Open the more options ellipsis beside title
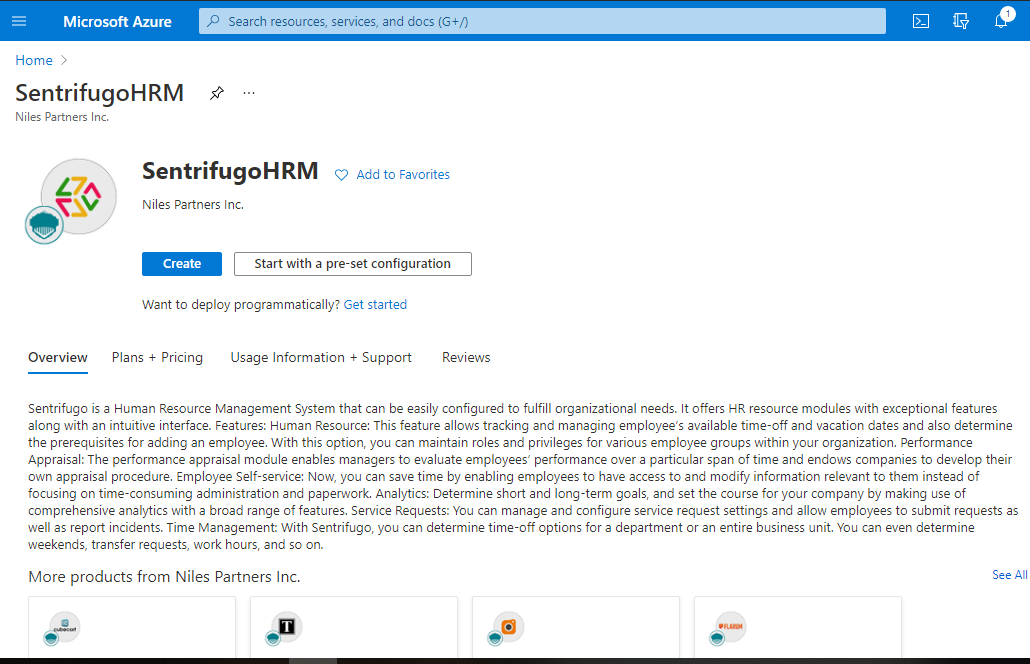Viewport: 1030px width, 664px height. click(x=249, y=93)
